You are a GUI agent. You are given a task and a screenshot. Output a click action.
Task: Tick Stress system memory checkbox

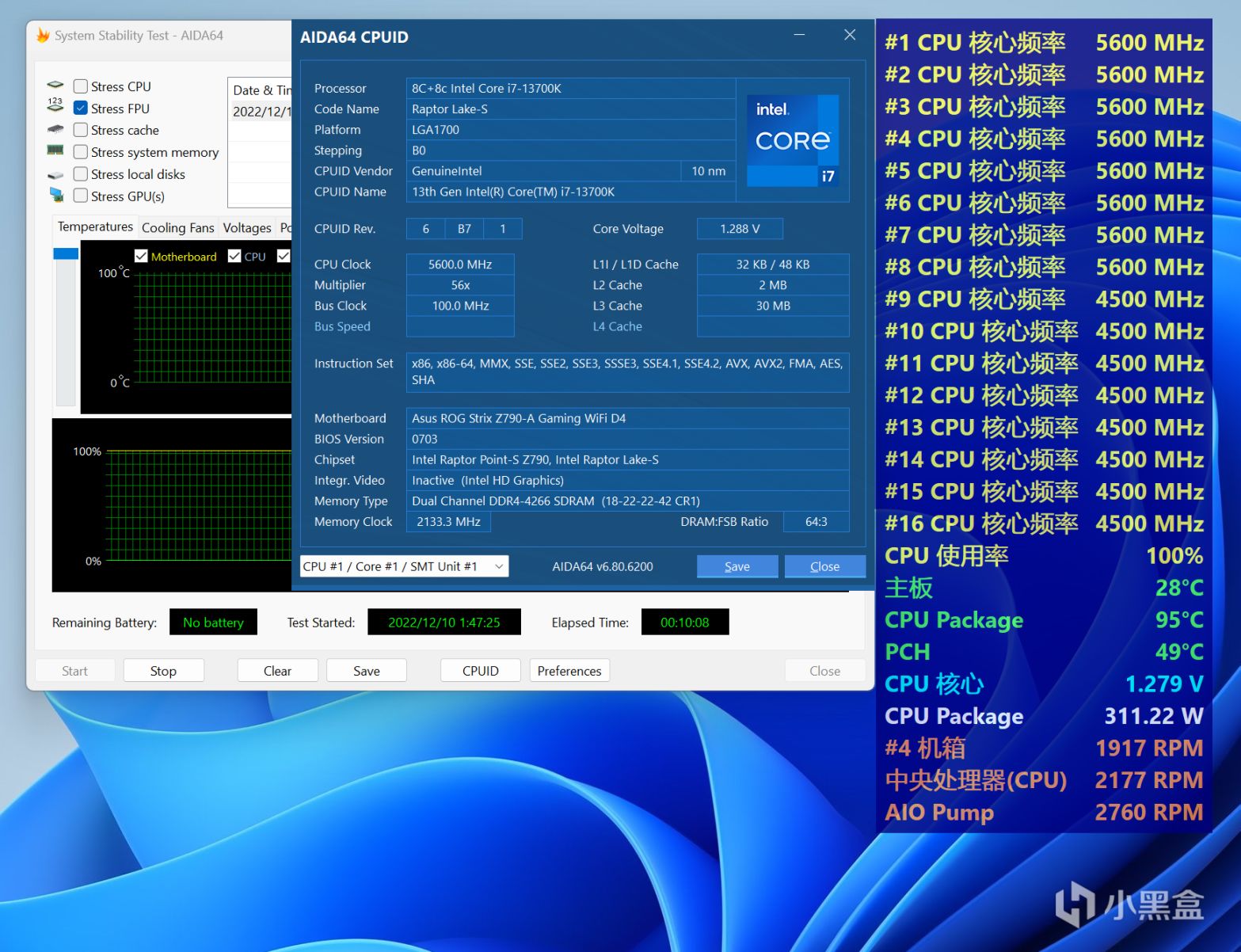tap(80, 152)
